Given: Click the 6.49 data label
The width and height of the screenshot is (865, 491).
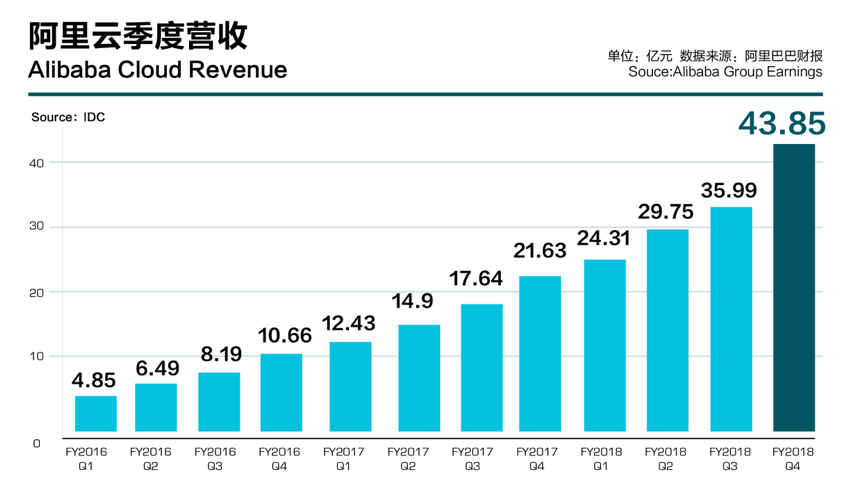Looking at the screenshot, I should pyautogui.click(x=158, y=368).
